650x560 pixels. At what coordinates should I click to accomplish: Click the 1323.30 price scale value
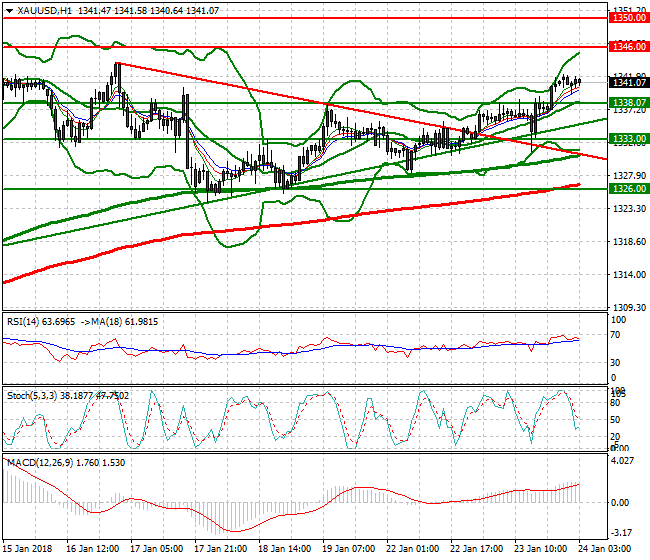[x=629, y=208]
